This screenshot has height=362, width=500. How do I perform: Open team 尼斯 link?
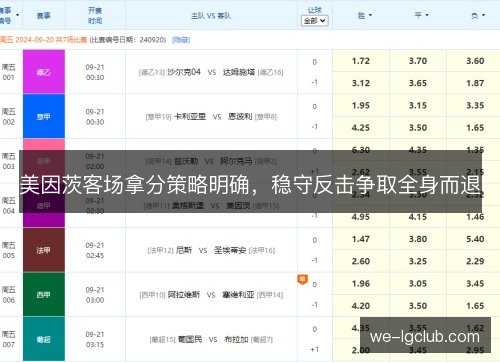(184, 250)
